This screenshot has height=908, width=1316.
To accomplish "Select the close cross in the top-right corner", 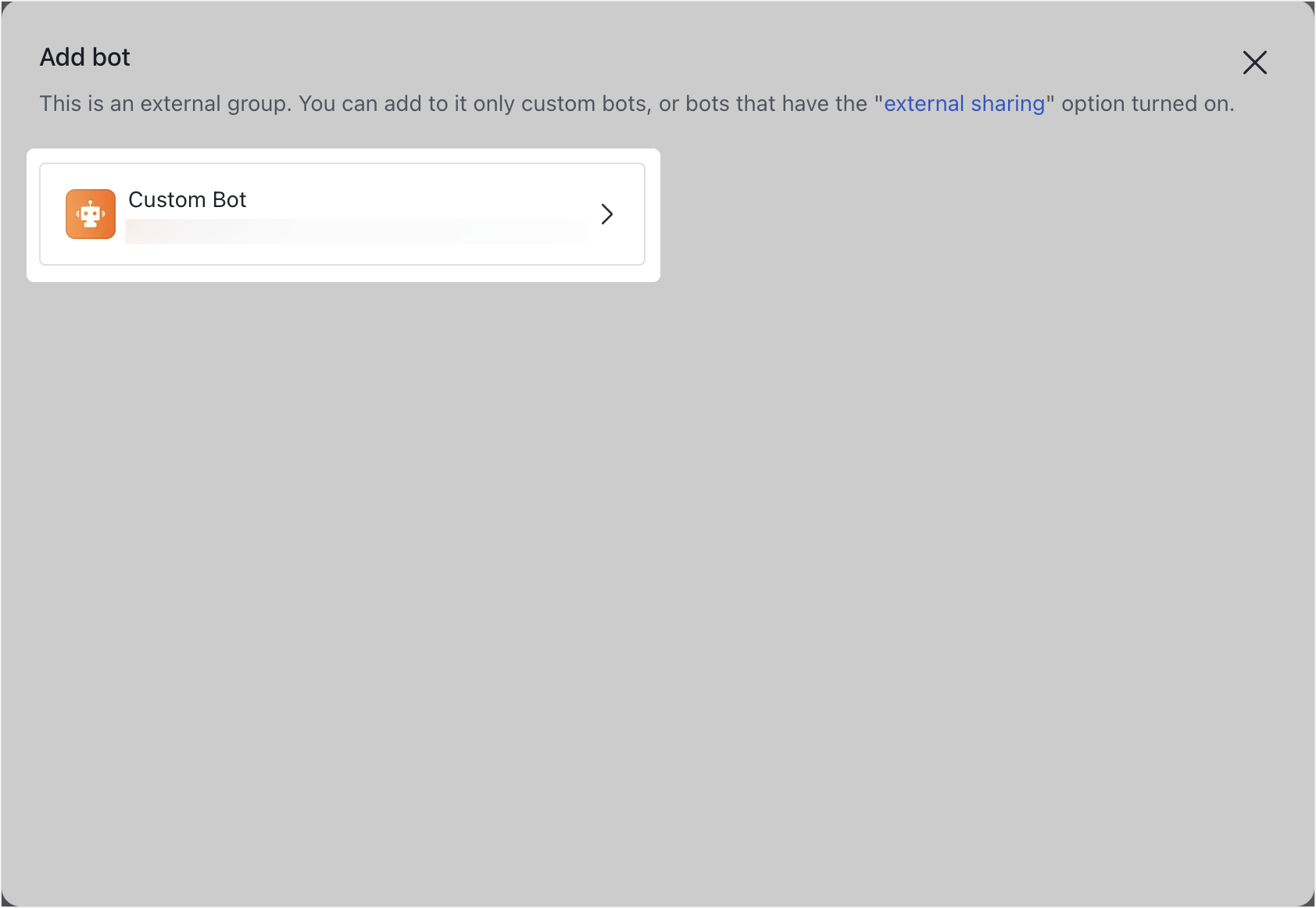I will click(x=1255, y=63).
